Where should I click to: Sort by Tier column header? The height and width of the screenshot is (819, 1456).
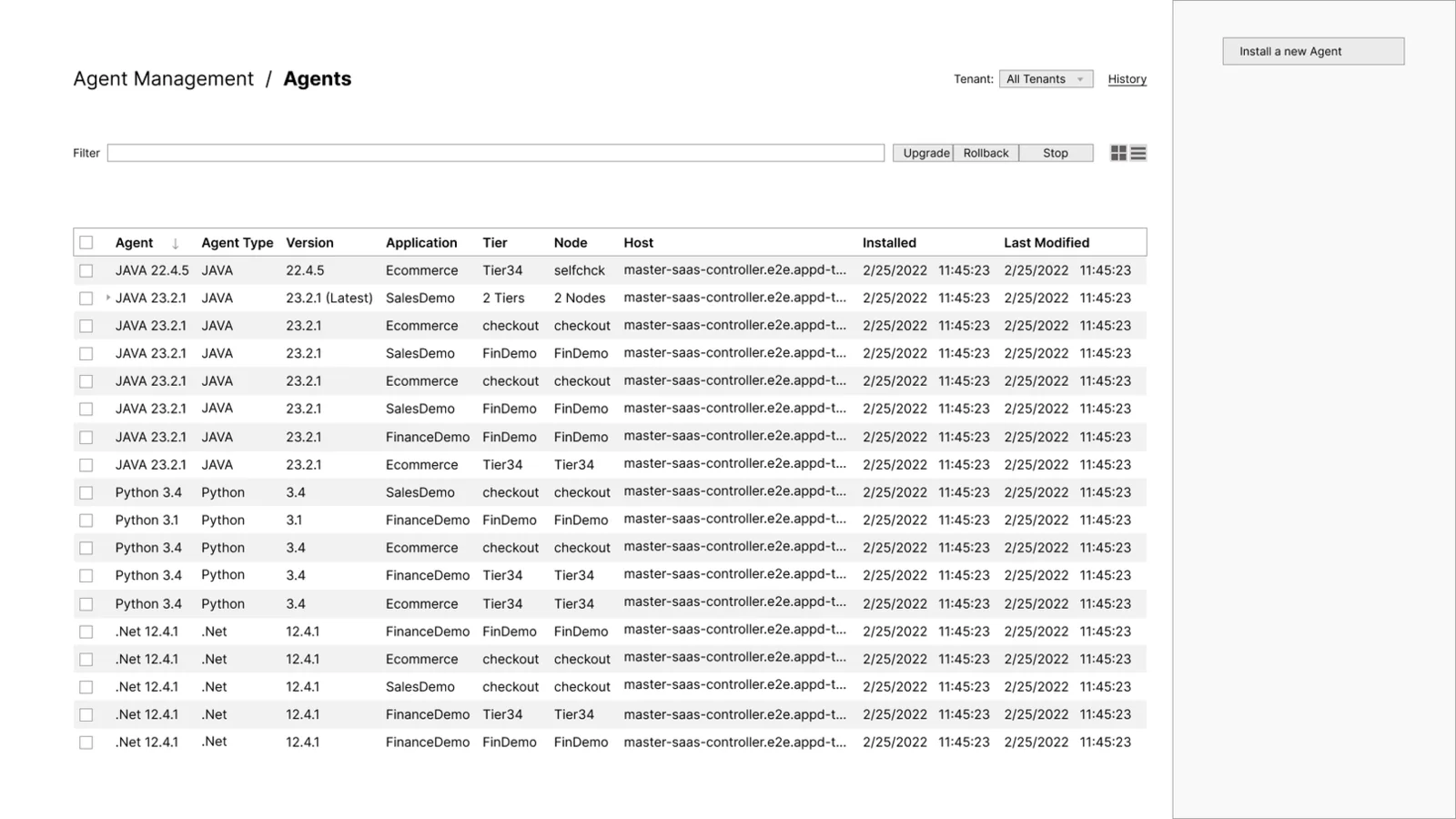click(495, 243)
